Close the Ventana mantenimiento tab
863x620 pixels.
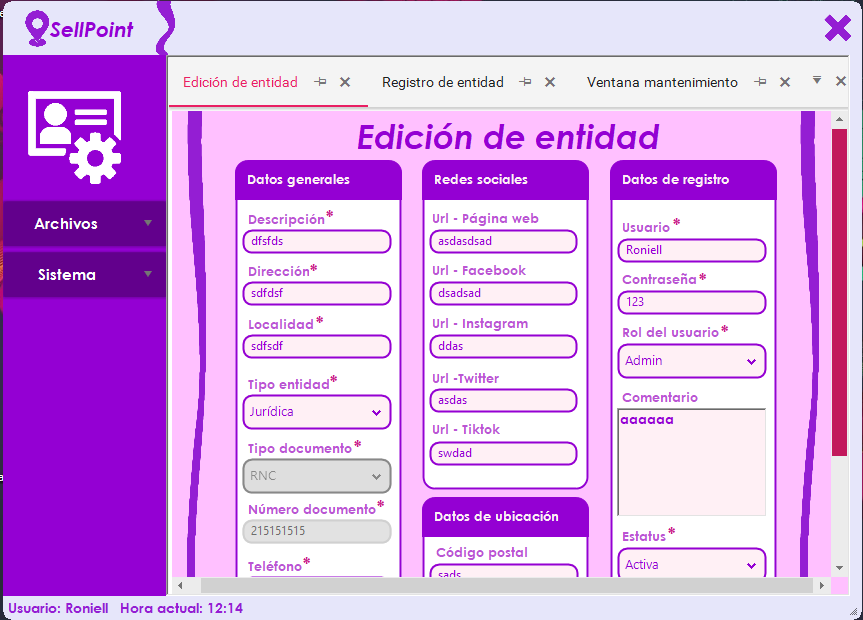pyautogui.click(x=785, y=82)
